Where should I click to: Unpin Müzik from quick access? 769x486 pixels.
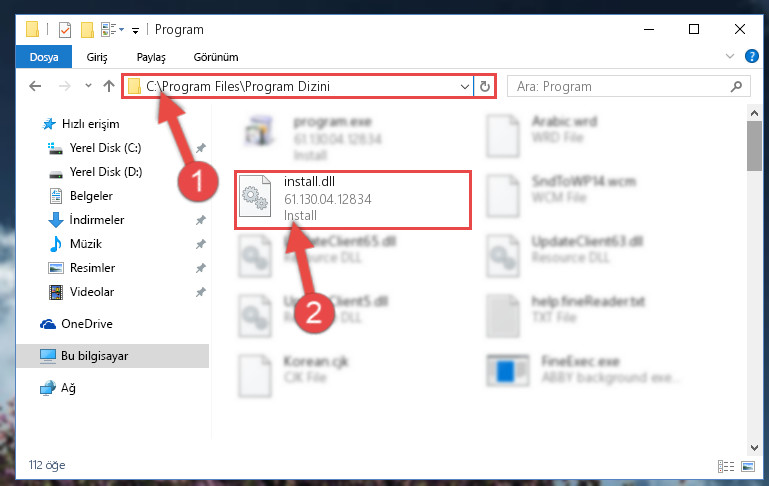tap(201, 244)
